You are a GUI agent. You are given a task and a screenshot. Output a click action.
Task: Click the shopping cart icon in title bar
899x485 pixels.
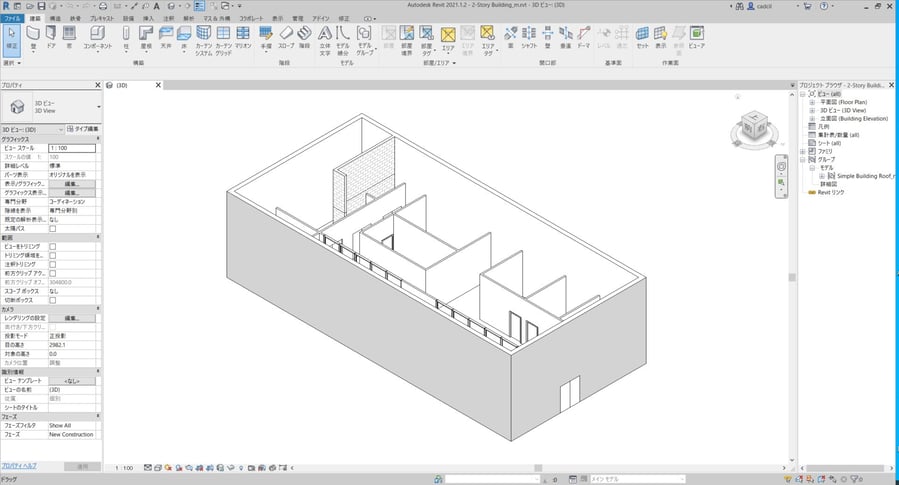(807, 6)
